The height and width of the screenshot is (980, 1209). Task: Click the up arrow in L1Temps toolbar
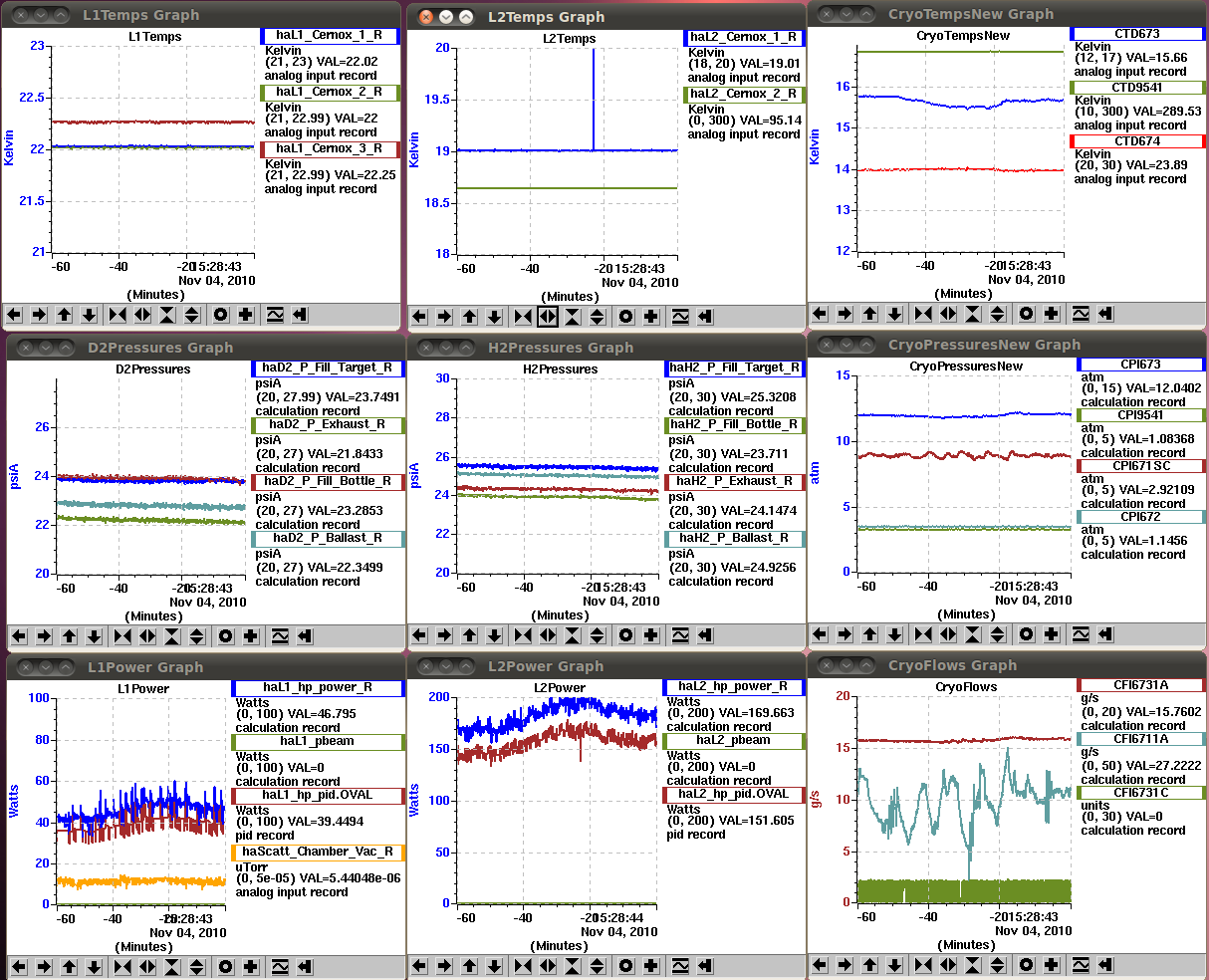pos(65,315)
